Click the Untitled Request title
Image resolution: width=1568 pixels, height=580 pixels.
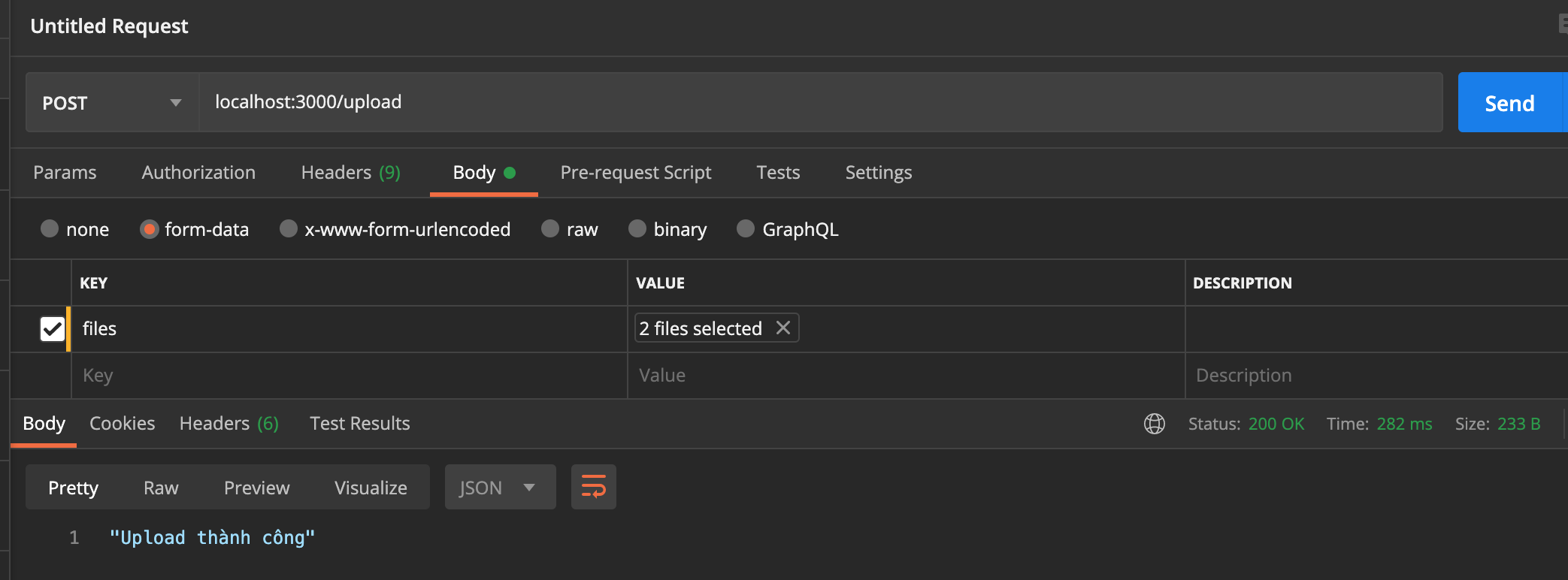tap(109, 26)
